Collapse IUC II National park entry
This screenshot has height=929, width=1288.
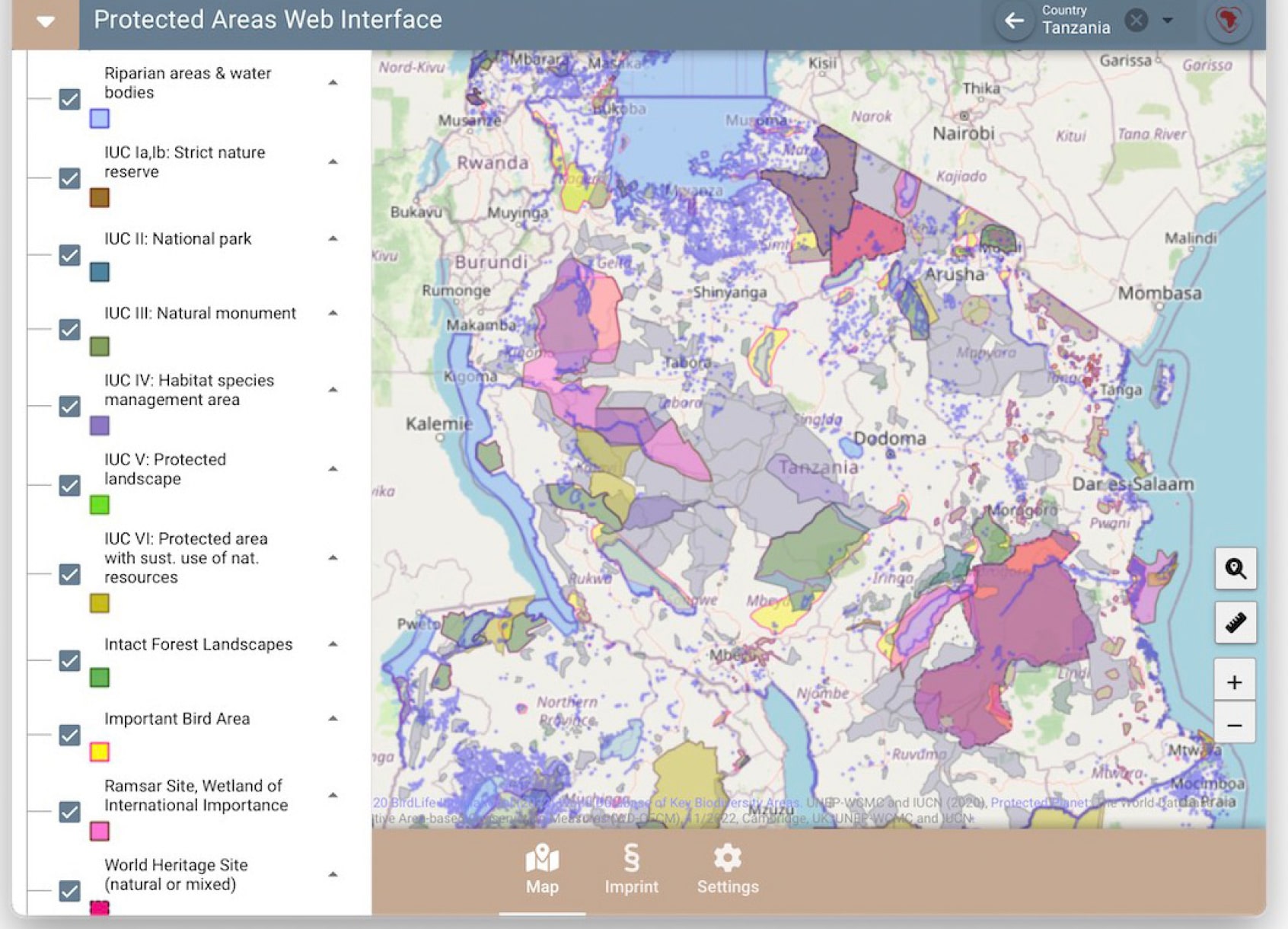pyautogui.click(x=333, y=238)
